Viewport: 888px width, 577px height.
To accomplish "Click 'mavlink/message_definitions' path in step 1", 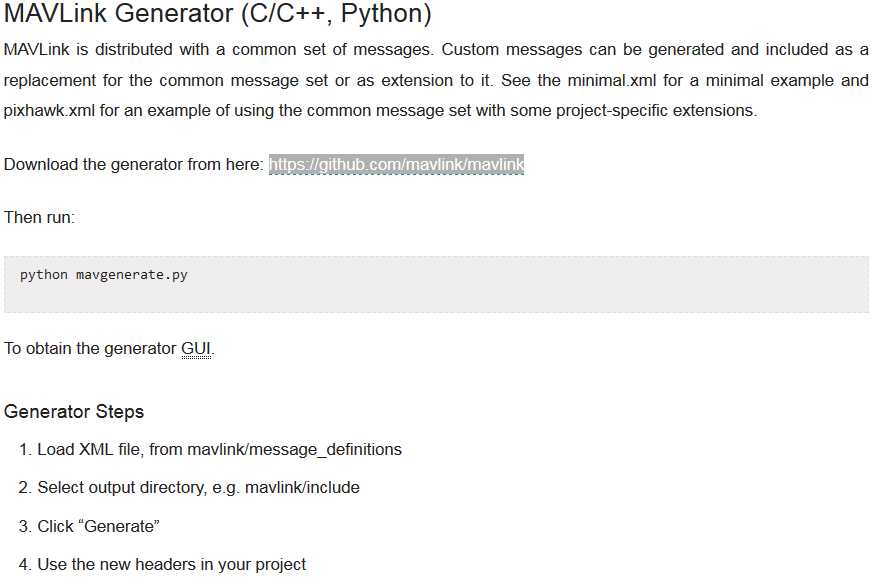I will pyautogui.click(x=294, y=450).
